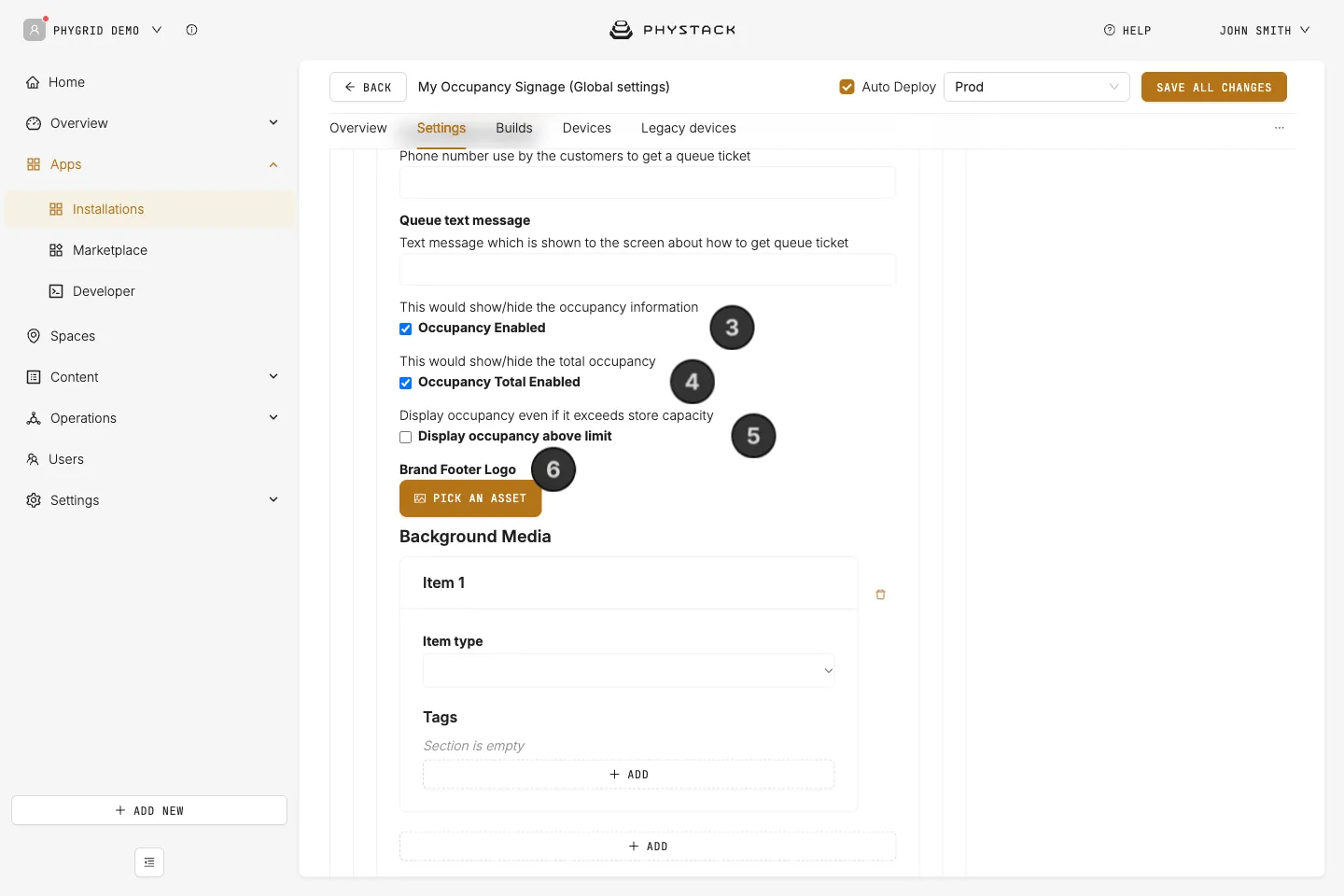Switch to the Overview tab

click(358, 128)
